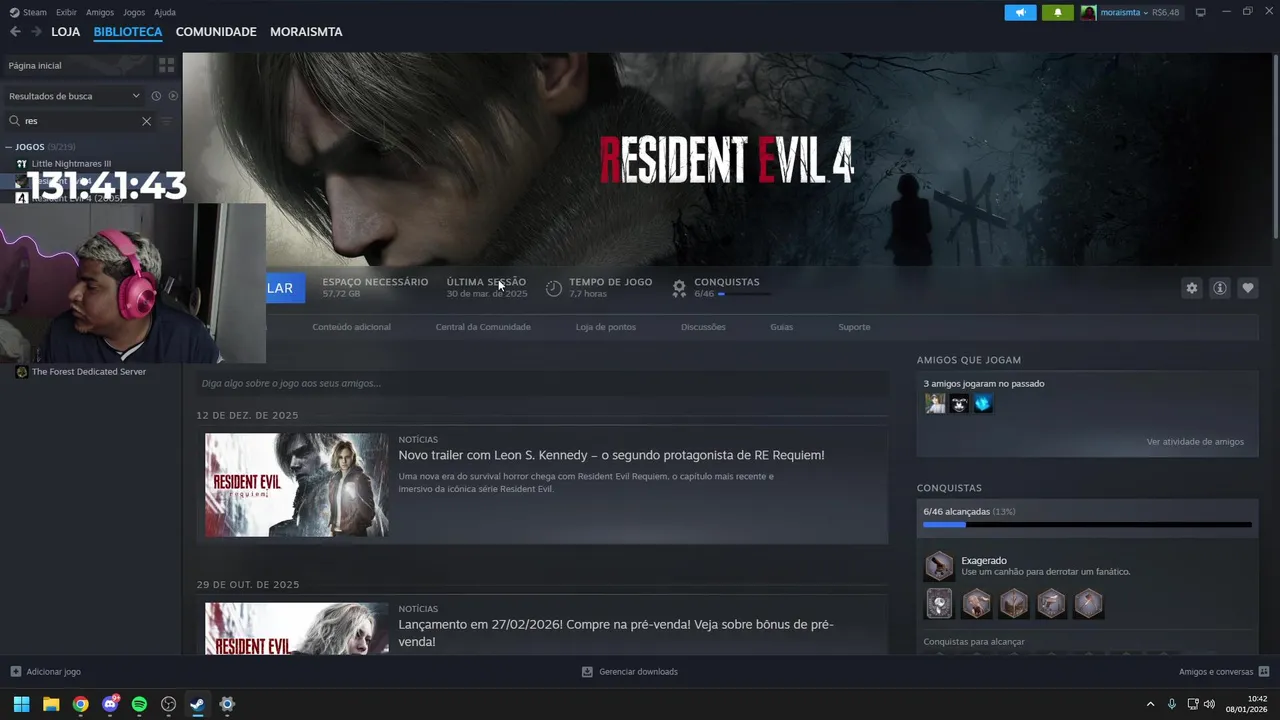
Task: Click the page vertical scrollbar
Action: [x=1276, y=145]
